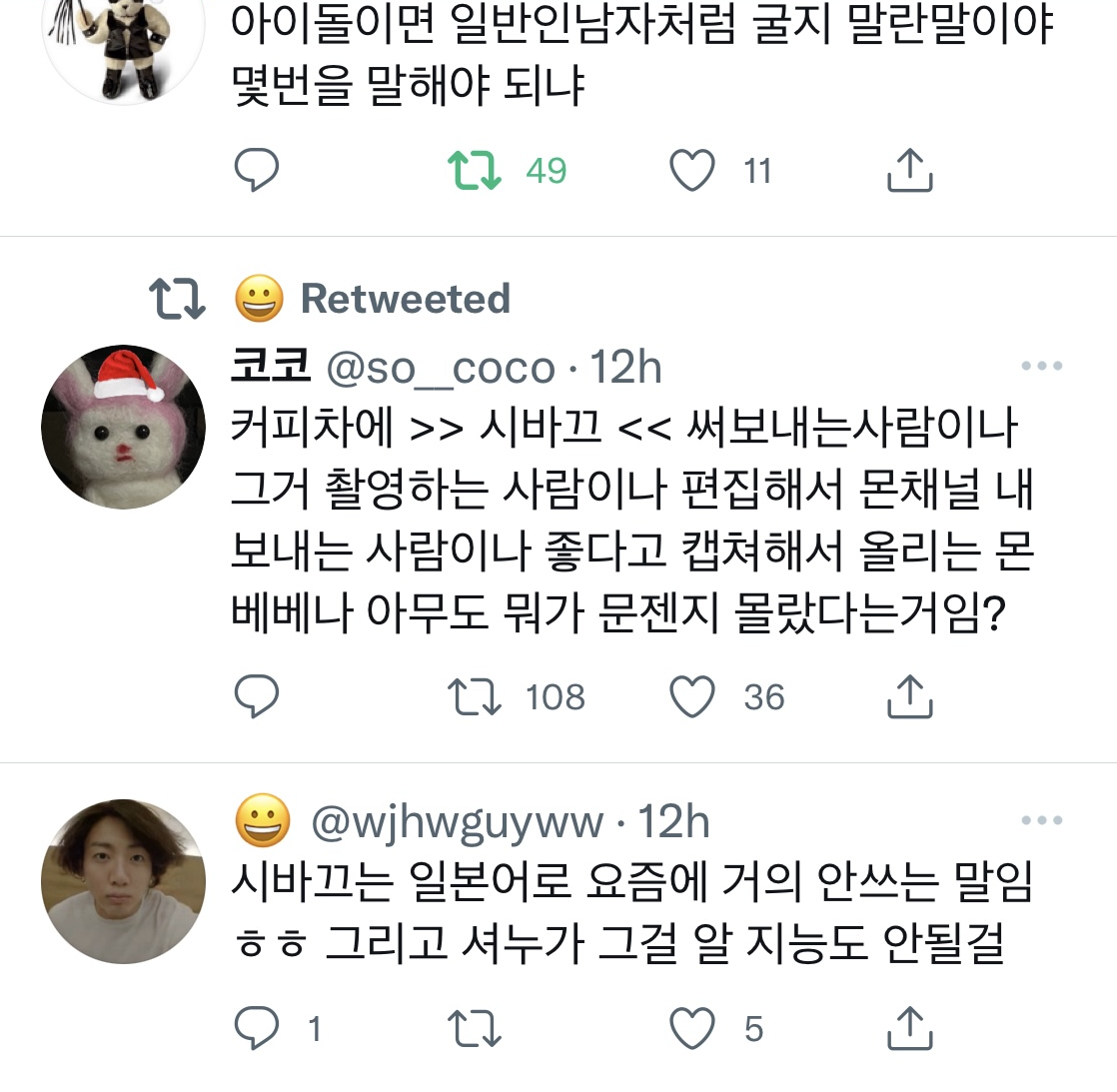Image resolution: width=1117 pixels, height=1092 pixels.
Task: Reply to so__coco's tweet
Action: (x=257, y=696)
